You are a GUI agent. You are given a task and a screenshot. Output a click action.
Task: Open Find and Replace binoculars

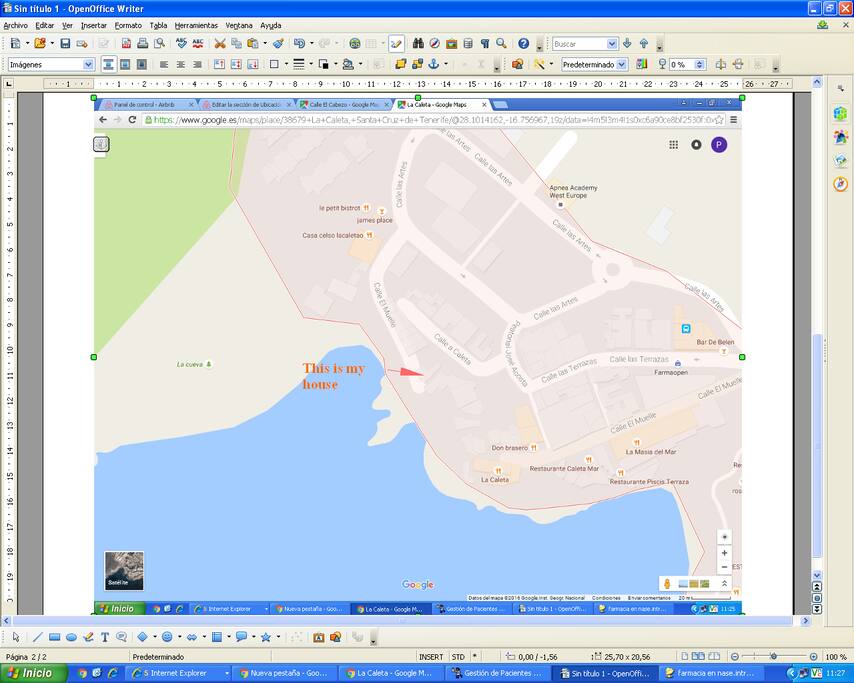[418, 44]
